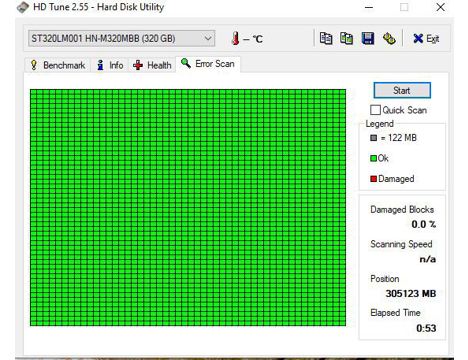The width and height of the screenshot is (468, 360).
Task: Minimize the HD Tune window
Action: tap(369, 7)
